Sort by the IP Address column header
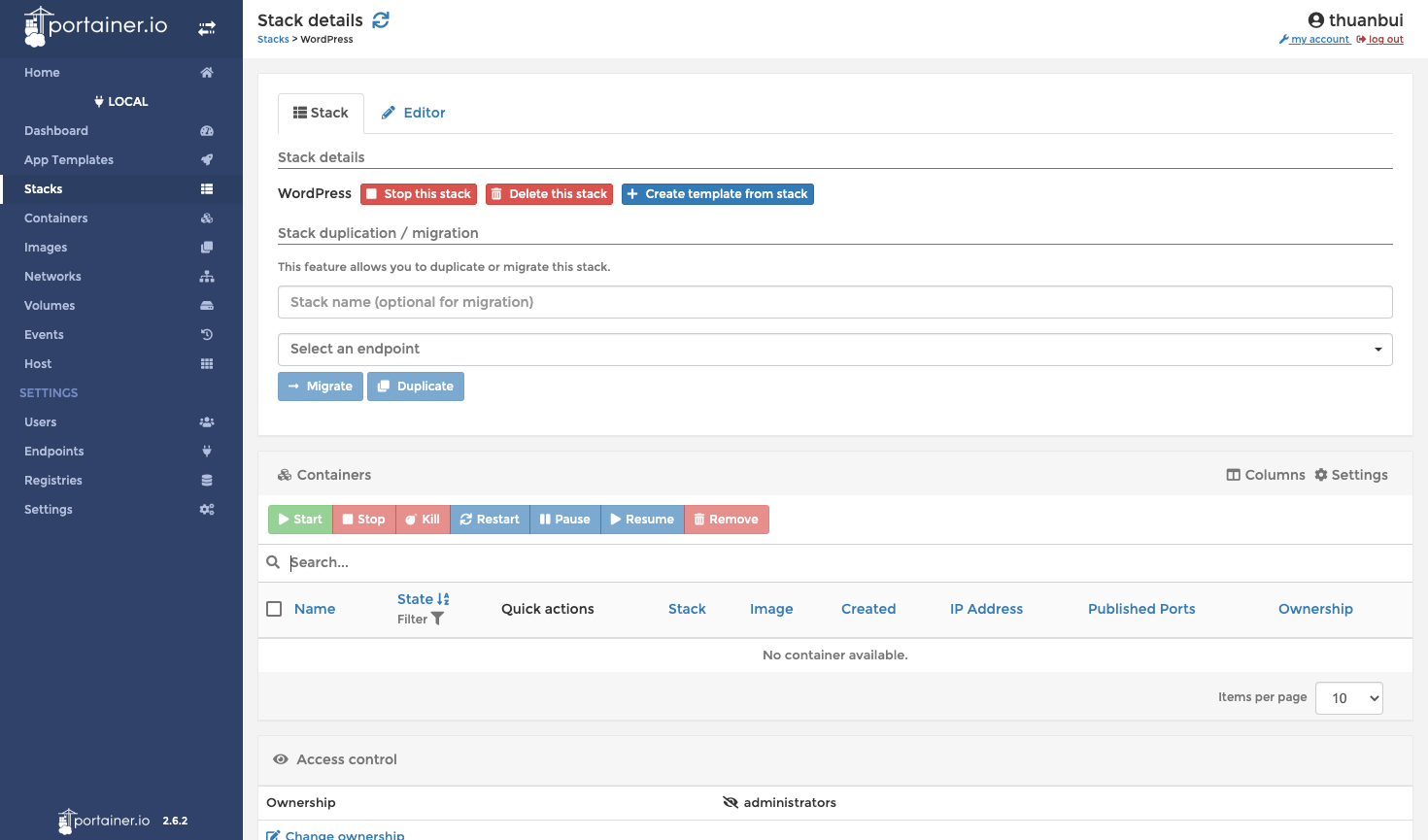The height and width of the screenshot is (840, 1428). pos(986,609)
